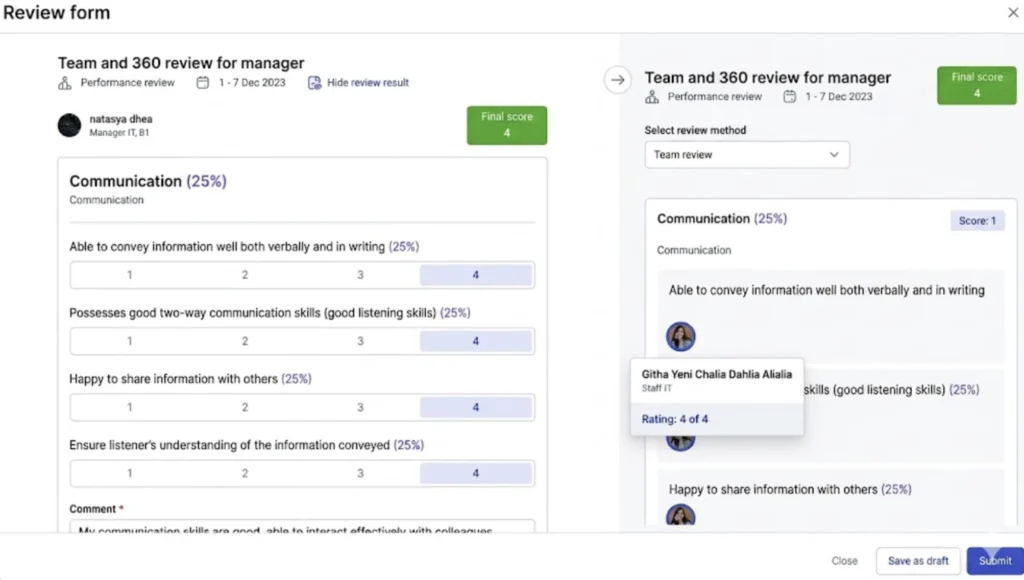The height and width of the screenshot is (580, 1024).
Task: Click the Hide review result icon
Action: tap(315, 83)
